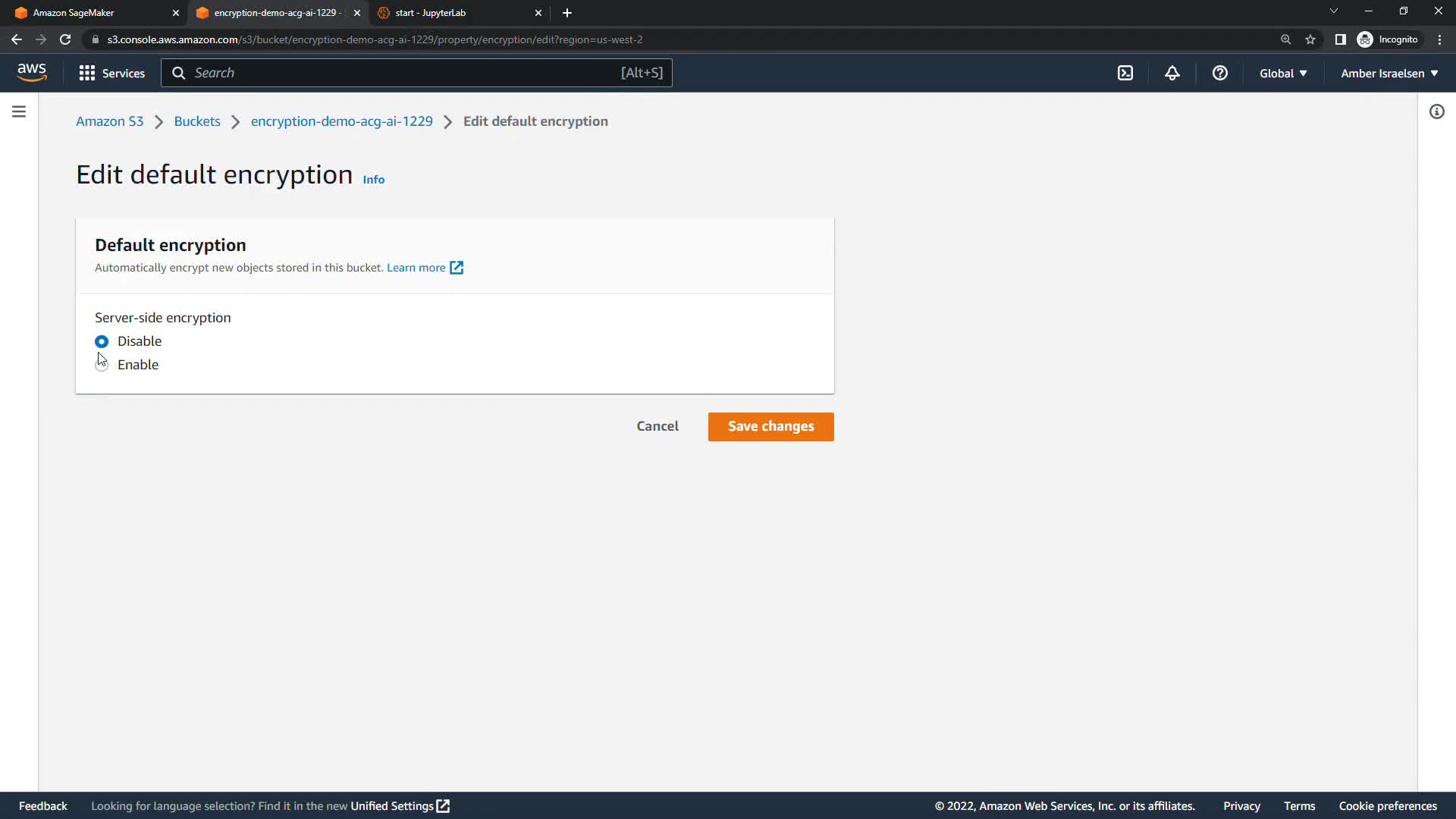Viewport: 1456px width, 819px height.
Task: Select the Enable encryption radio button
Action: coord(102,365)
